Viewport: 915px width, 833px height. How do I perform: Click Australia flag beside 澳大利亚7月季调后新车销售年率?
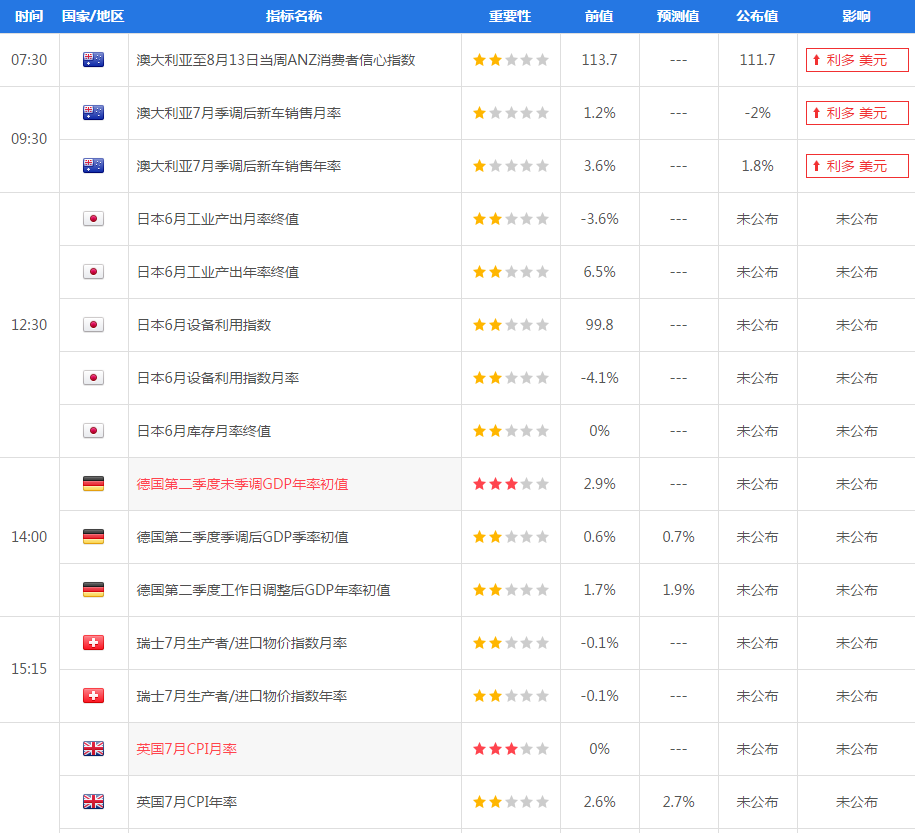tap(93, 166)
